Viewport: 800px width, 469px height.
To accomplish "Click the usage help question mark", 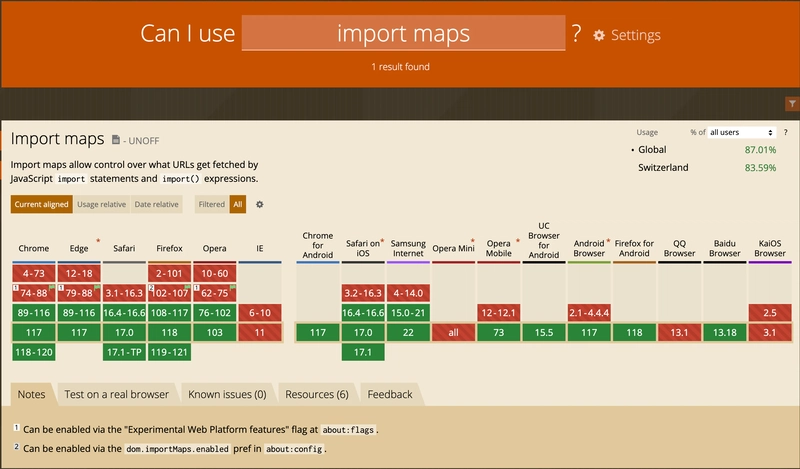I will click(785, 132).
